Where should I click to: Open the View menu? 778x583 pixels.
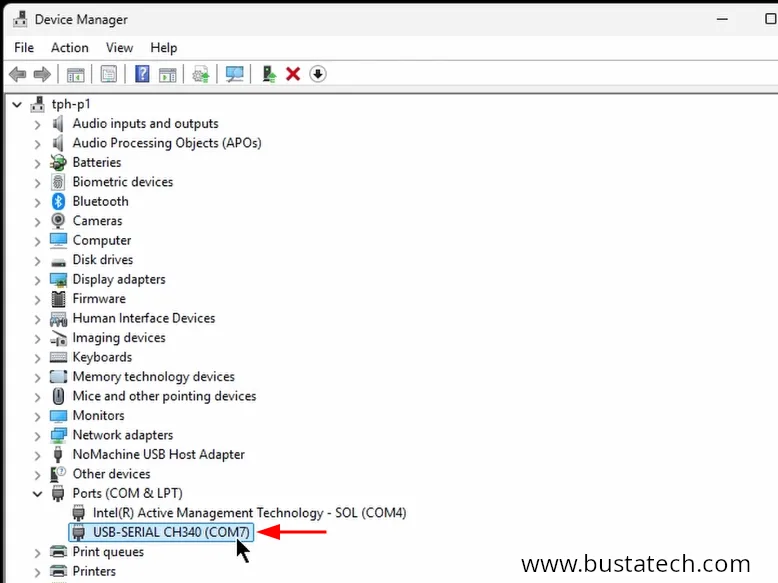click(119, 48)
